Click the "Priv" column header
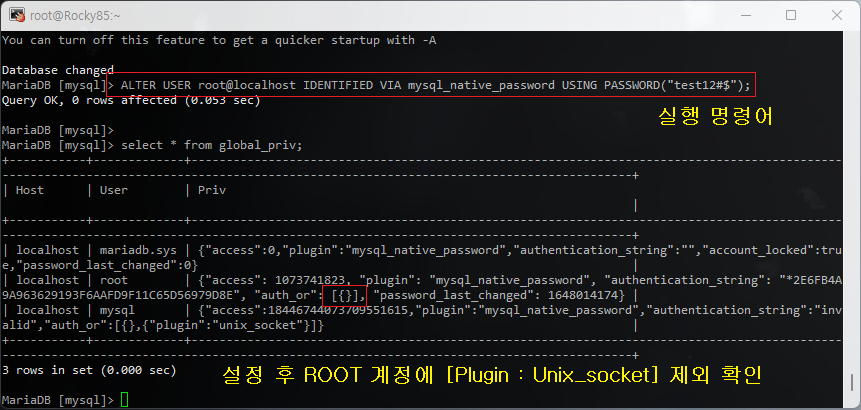Viewport: 861px width, 410px height. [212, 190]
